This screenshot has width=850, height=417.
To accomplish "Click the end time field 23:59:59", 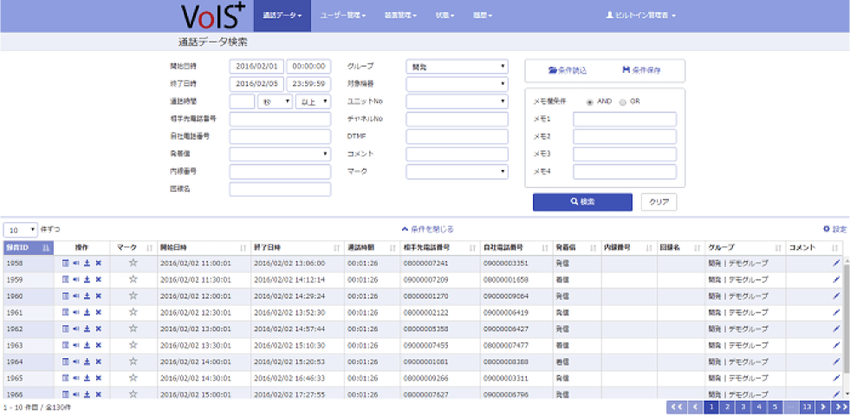I will tap(308, 84).
